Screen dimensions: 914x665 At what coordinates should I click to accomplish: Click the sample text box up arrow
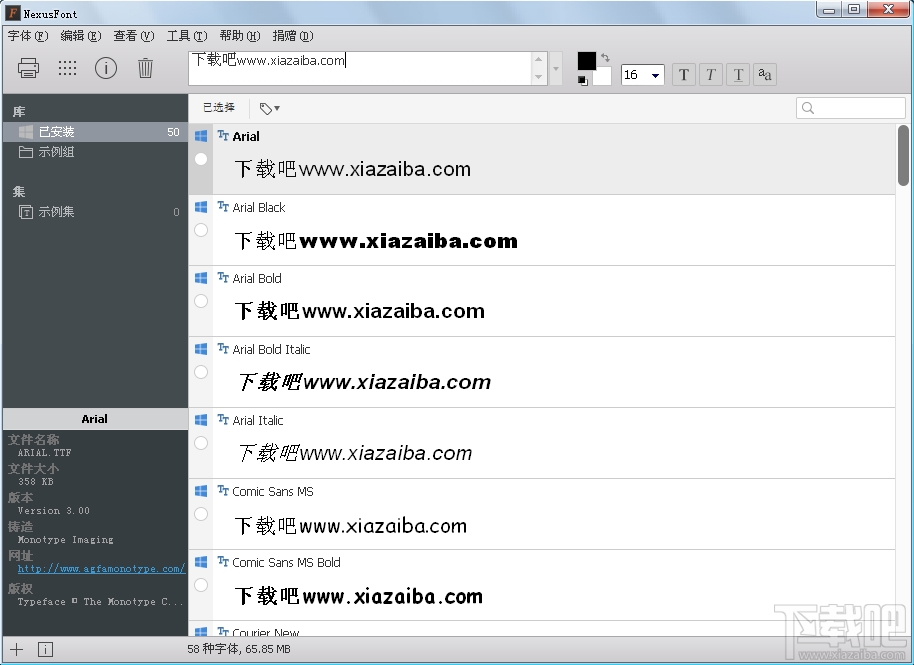539,59
